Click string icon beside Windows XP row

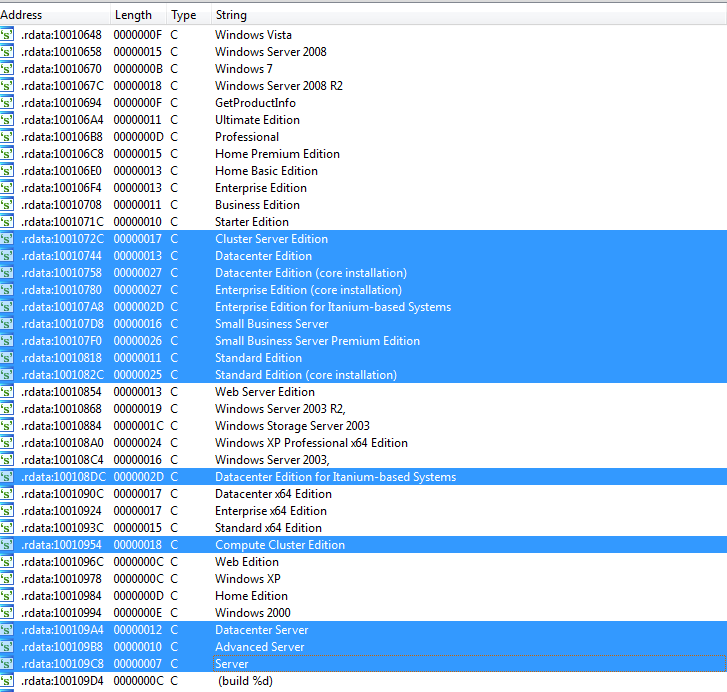tap(7, 578)
